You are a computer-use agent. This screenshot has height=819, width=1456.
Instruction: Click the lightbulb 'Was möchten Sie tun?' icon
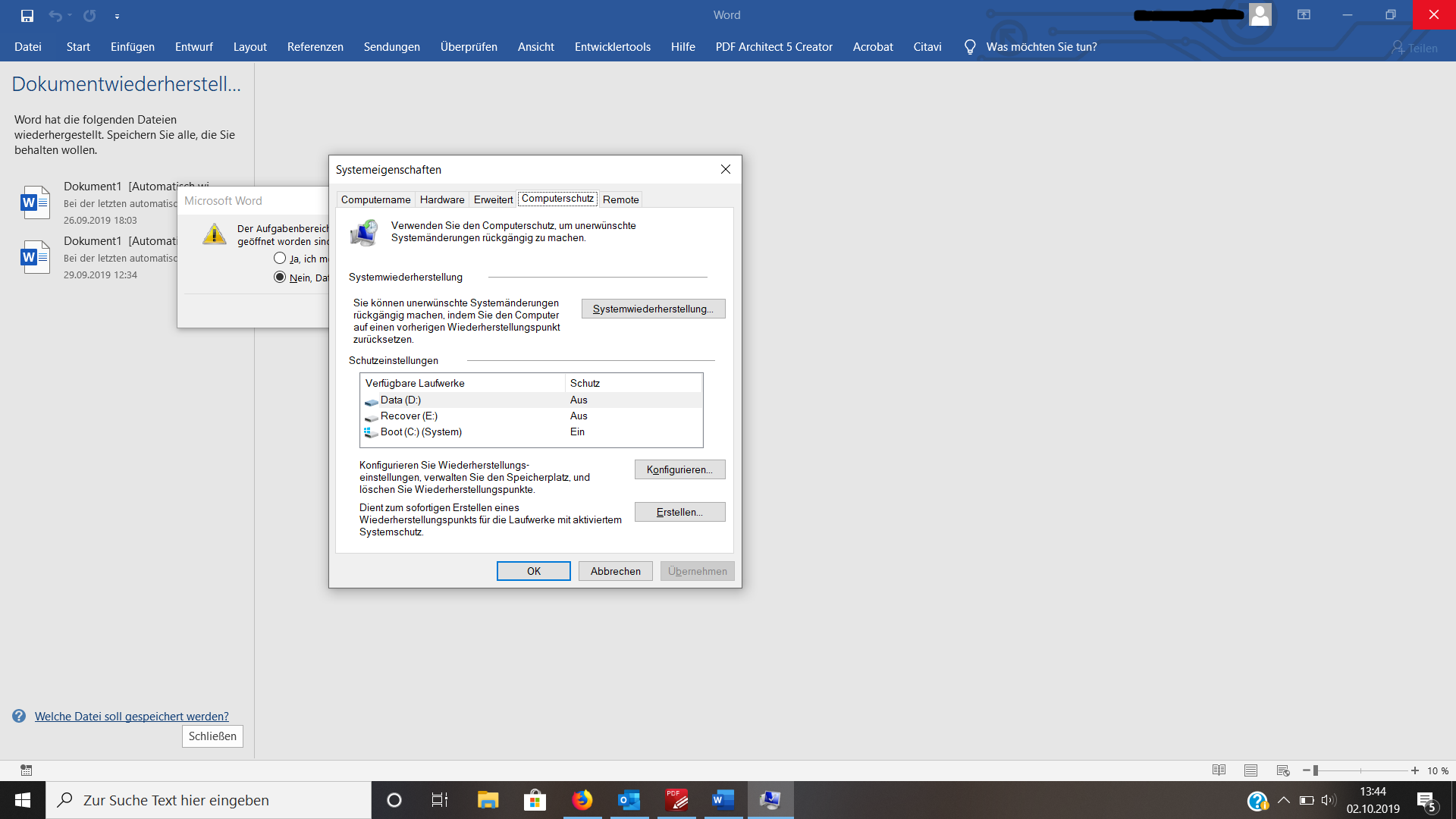tap(969, 47)
